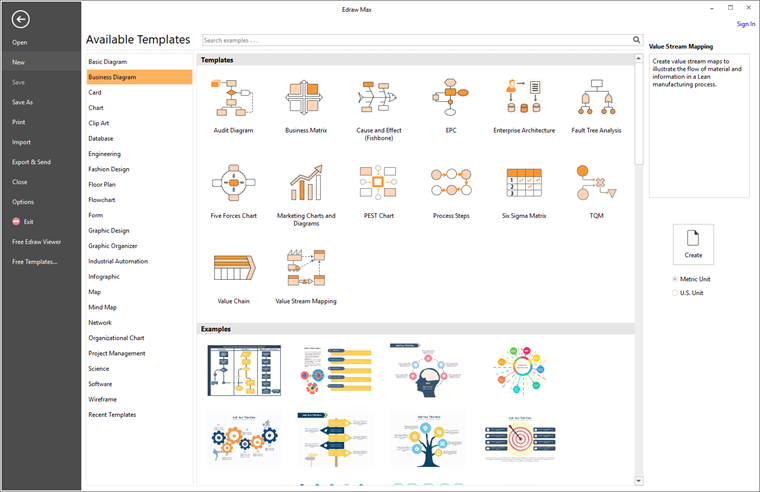
Task: Open Recent Templates in category list
Action: (140, 414)
